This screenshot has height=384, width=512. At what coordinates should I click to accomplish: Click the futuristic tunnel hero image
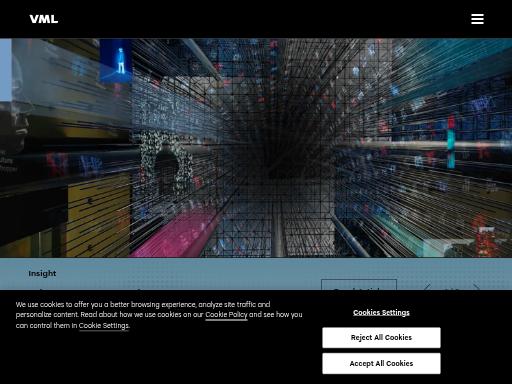pyautogui.click(x=256, y=148)
